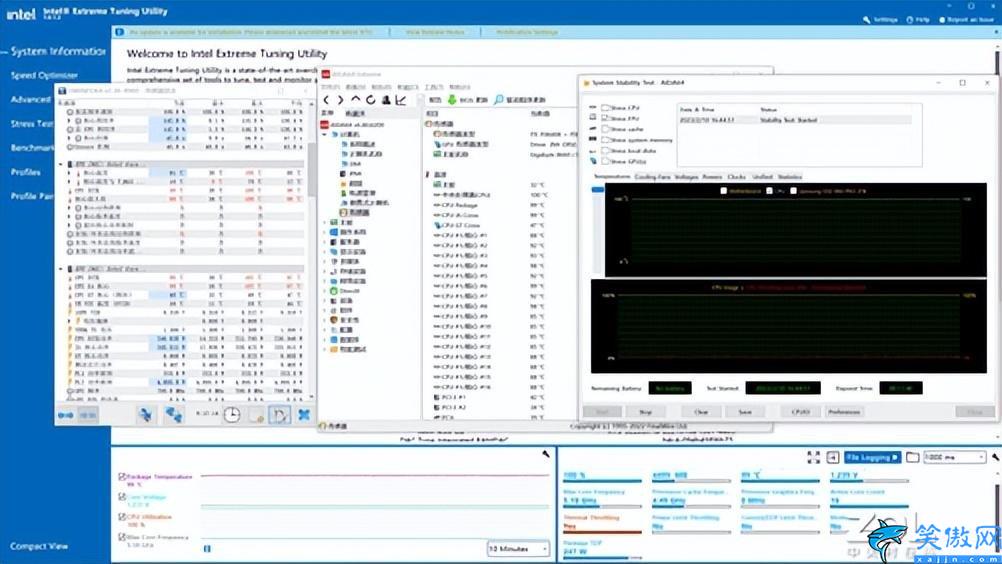Click the XTU monitor panel wrench icon
Image resolution: width=1002 pixels, height=564 pixels.
(x=996, y=457)
